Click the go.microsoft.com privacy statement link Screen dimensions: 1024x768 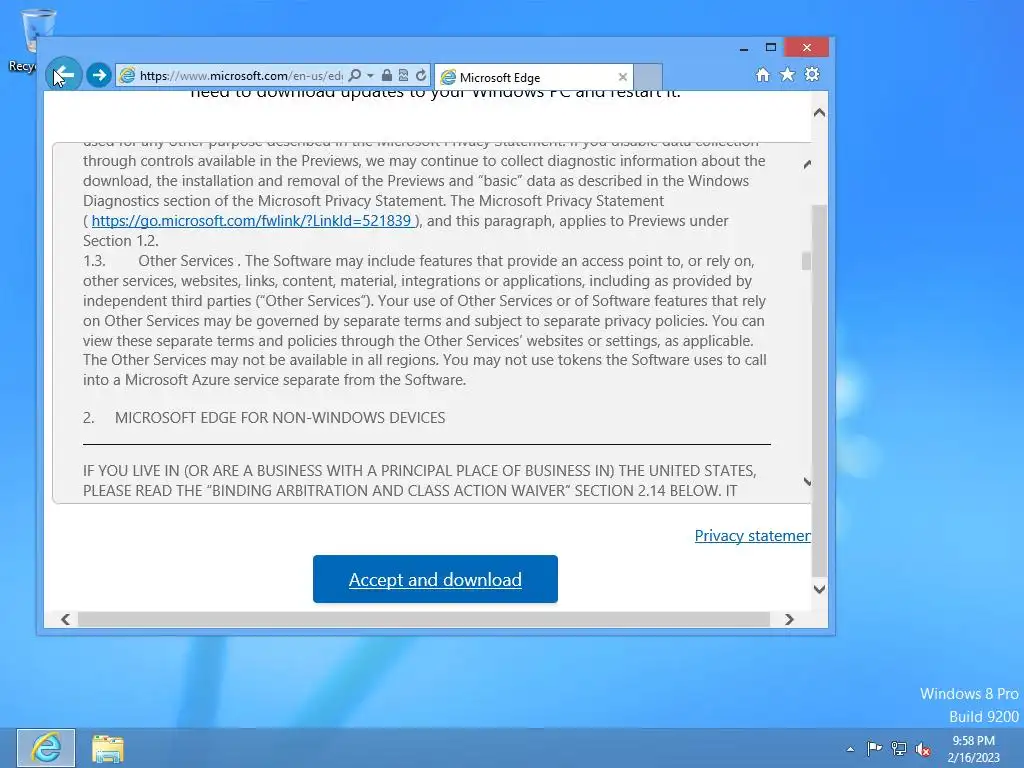coord(251,221)
